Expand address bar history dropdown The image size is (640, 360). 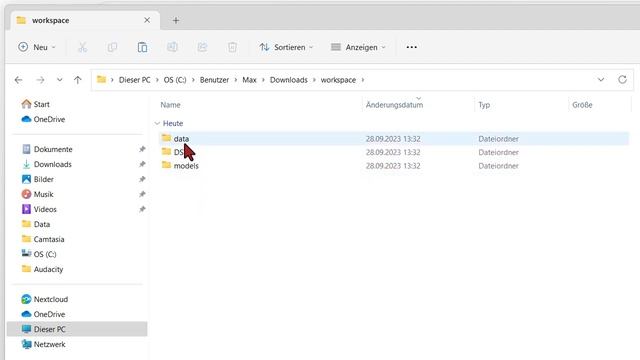[601, 80]
